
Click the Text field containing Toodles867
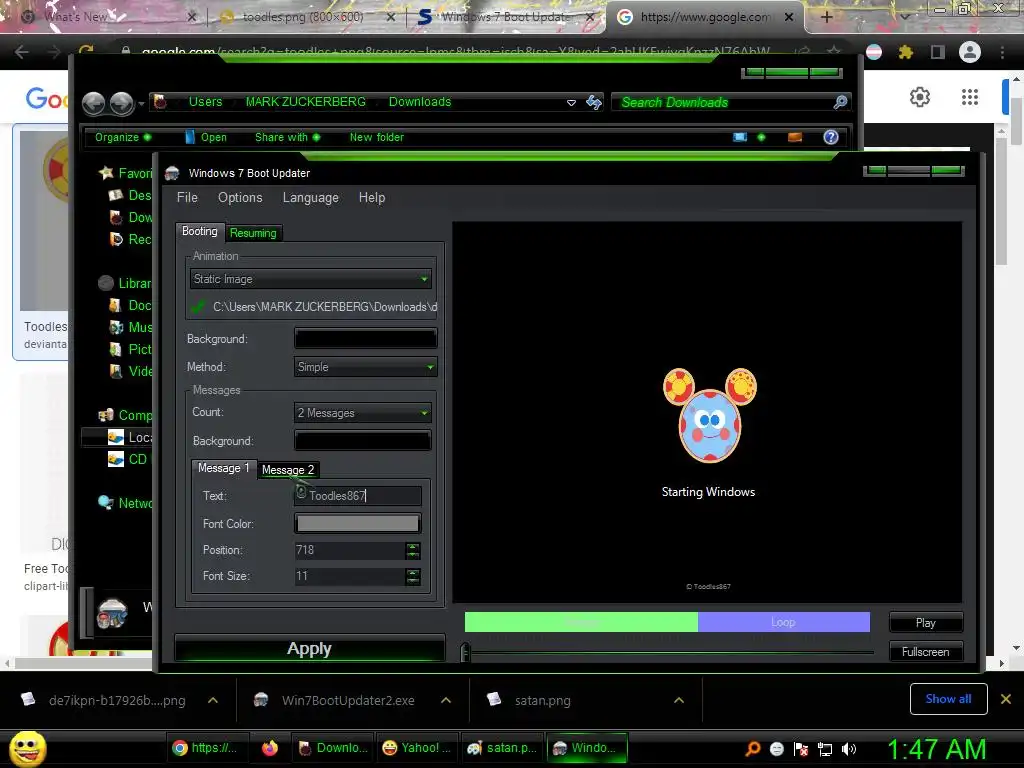(x=357, y=496)
